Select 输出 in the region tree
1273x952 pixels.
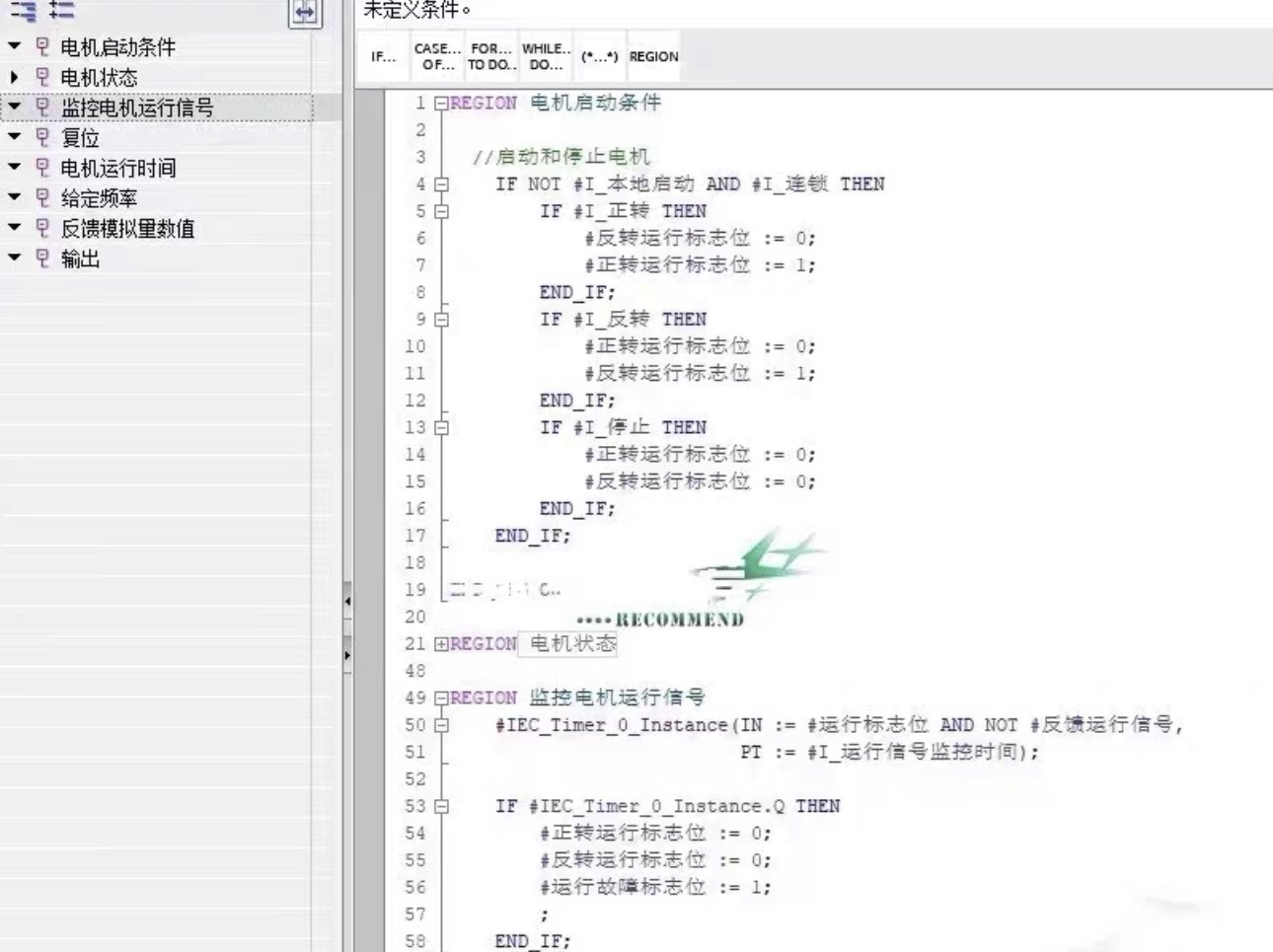coord(80,259)
